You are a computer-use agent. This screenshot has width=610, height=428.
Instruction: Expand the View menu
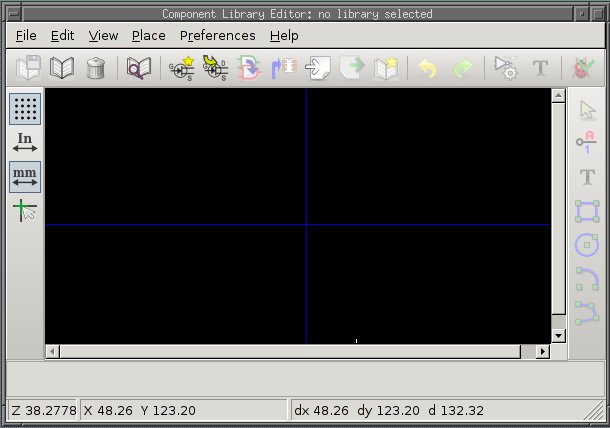103,35
